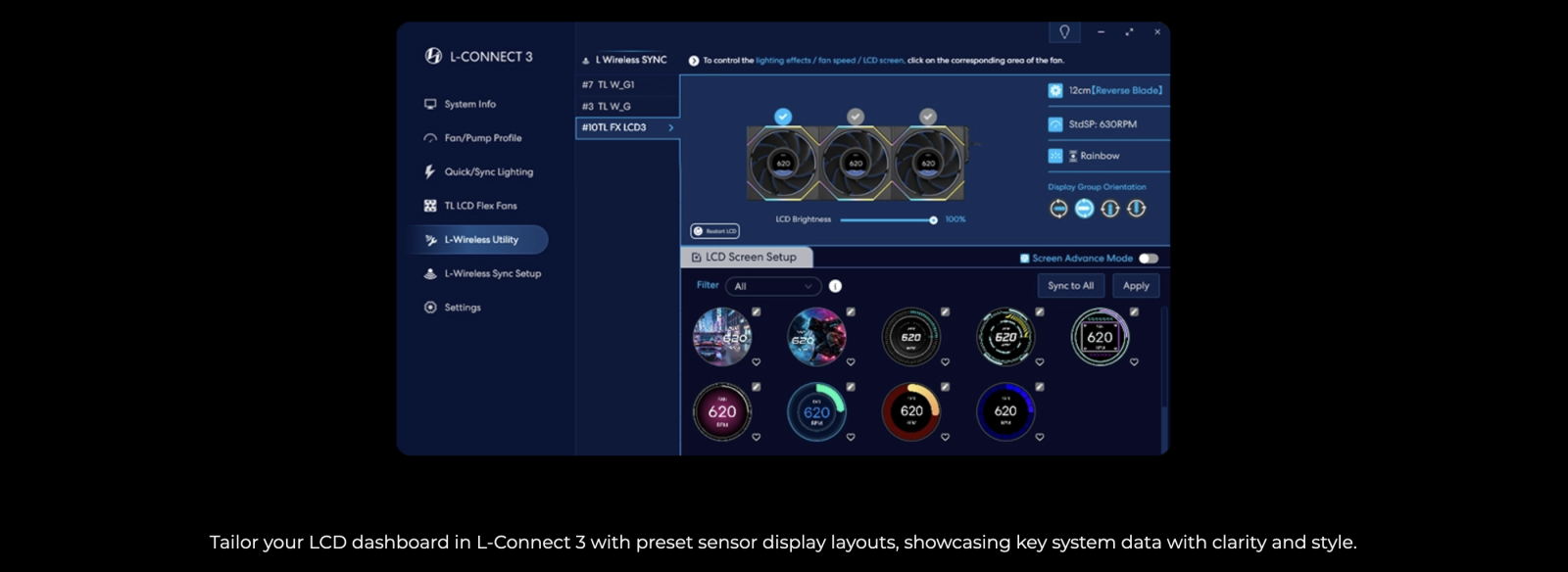1568x572 pixels.
Task: Select the cyberpunk warrior LCD preset thumbnail
Action: [x=816, y=336]
